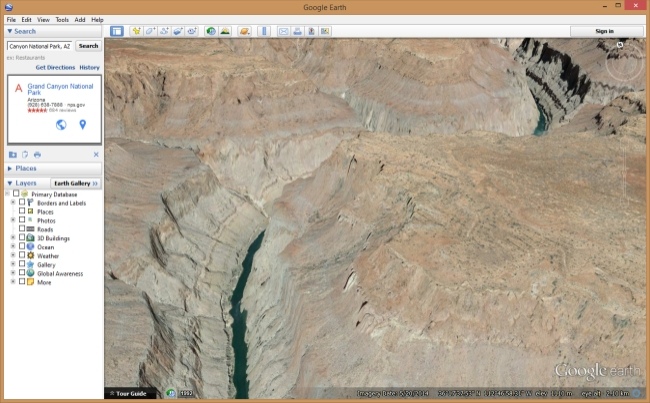
Task: Clear search results with the X icon
Action: pos(96,155)
